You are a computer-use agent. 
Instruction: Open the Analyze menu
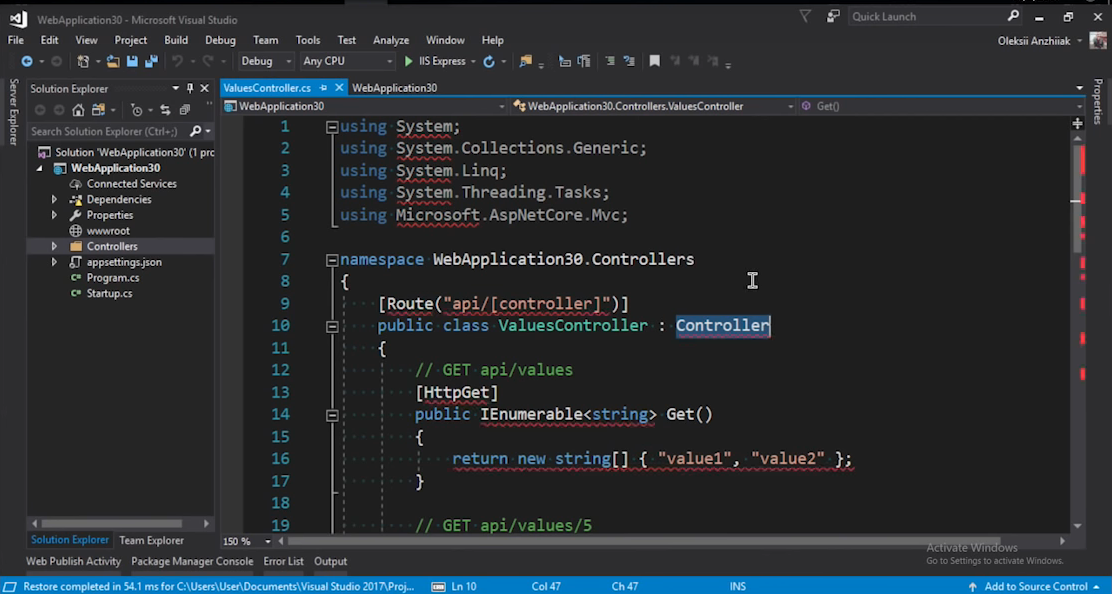click(391, 40)
